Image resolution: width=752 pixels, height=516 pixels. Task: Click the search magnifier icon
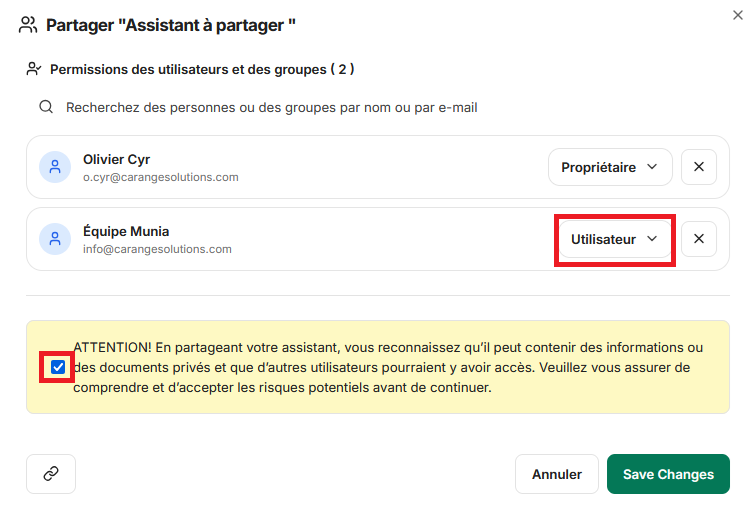point(46,106)
